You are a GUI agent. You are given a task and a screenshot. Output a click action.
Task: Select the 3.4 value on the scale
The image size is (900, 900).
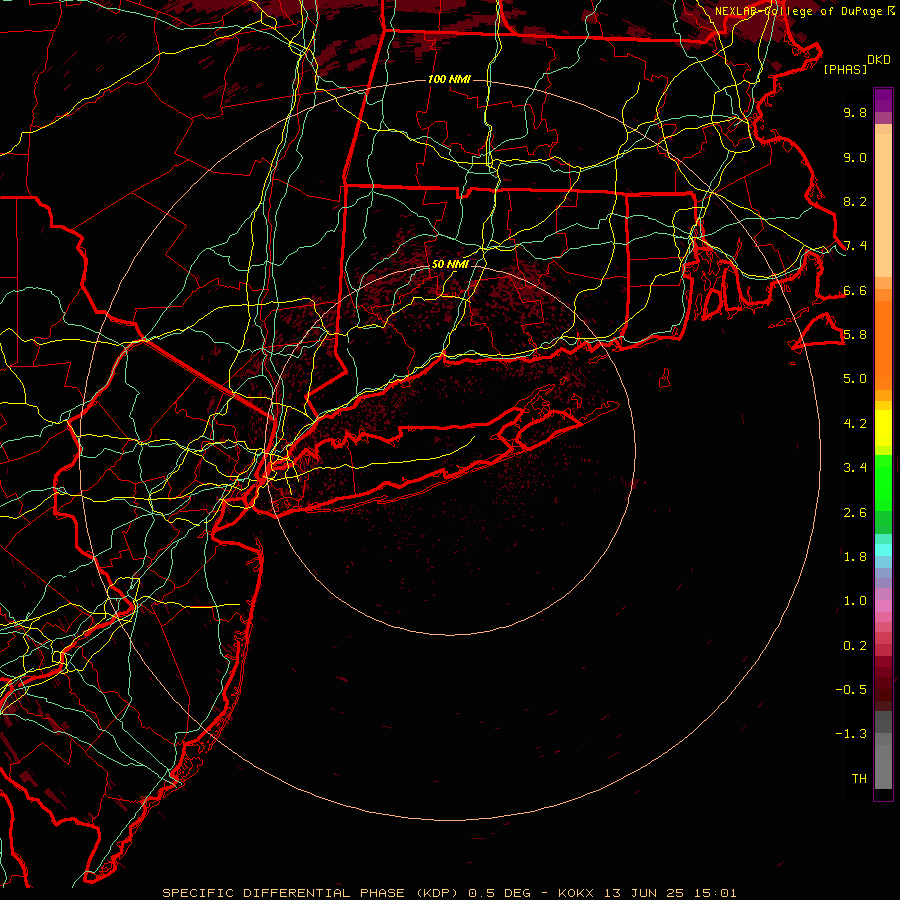point(855,468)
